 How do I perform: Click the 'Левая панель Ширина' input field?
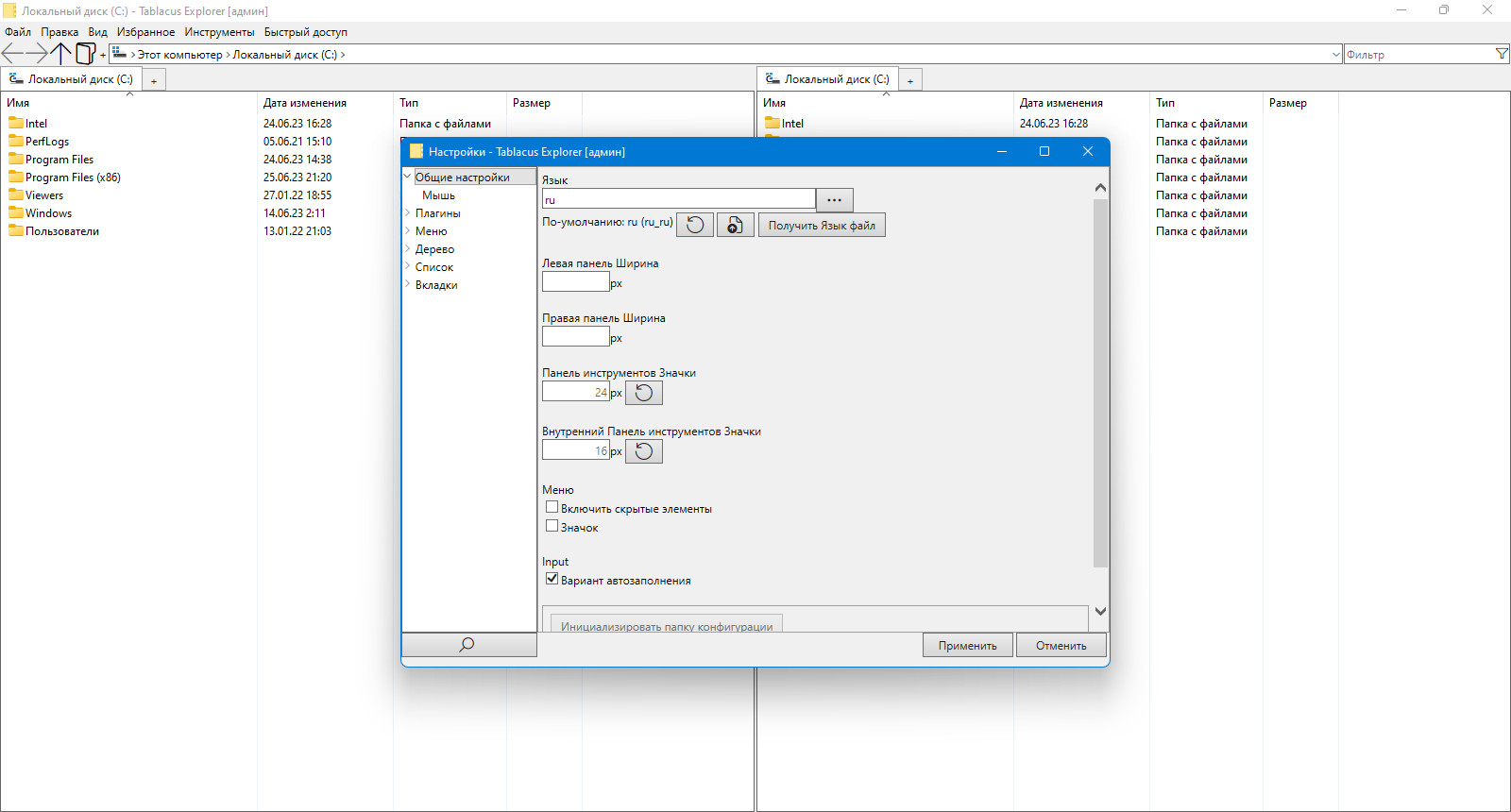575,282
